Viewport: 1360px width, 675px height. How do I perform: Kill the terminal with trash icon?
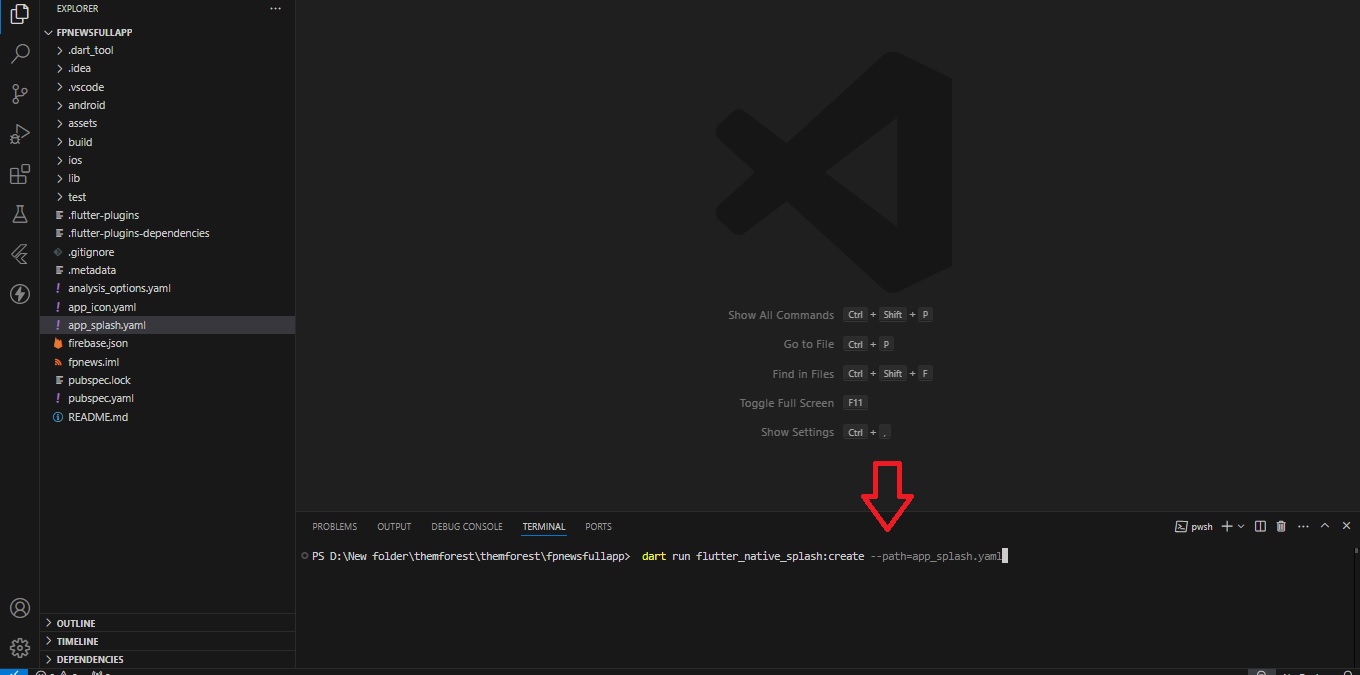point(1281,526)
